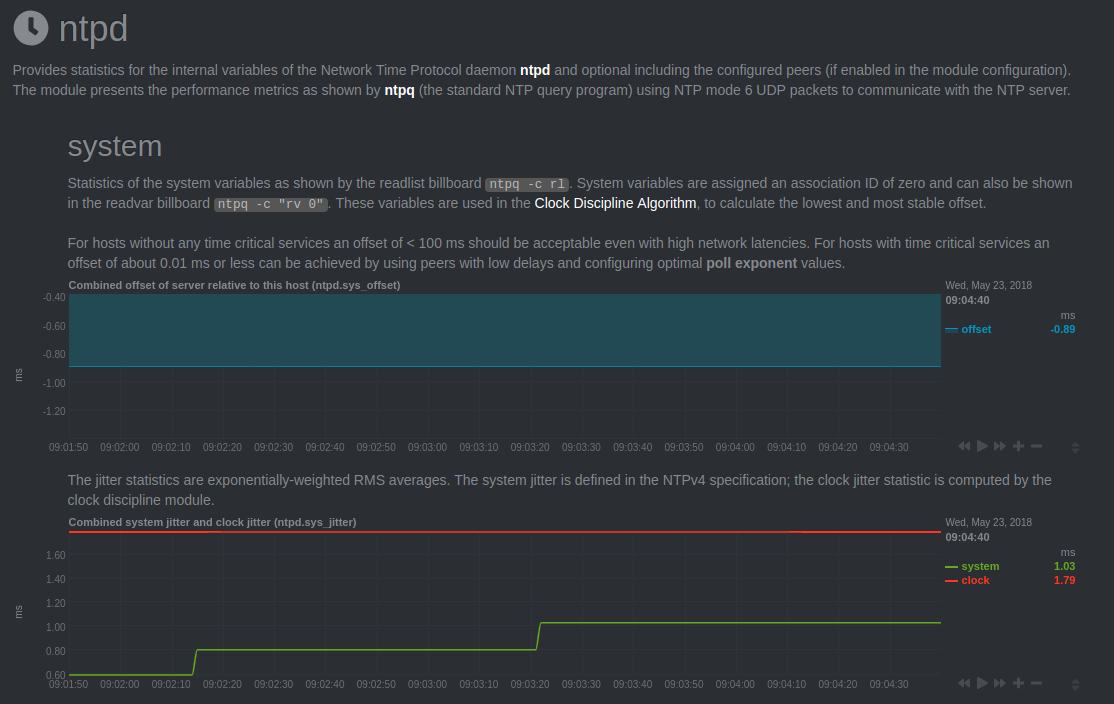Toggle the clock dimension in jitter legend
This screenshot has height=704, width=1114.
975,580
